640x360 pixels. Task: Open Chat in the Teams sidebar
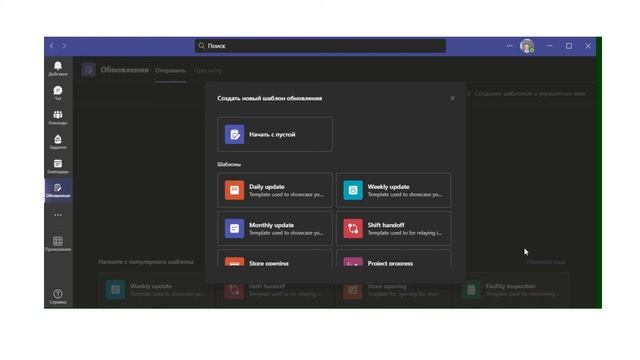[x=58, y=93]
